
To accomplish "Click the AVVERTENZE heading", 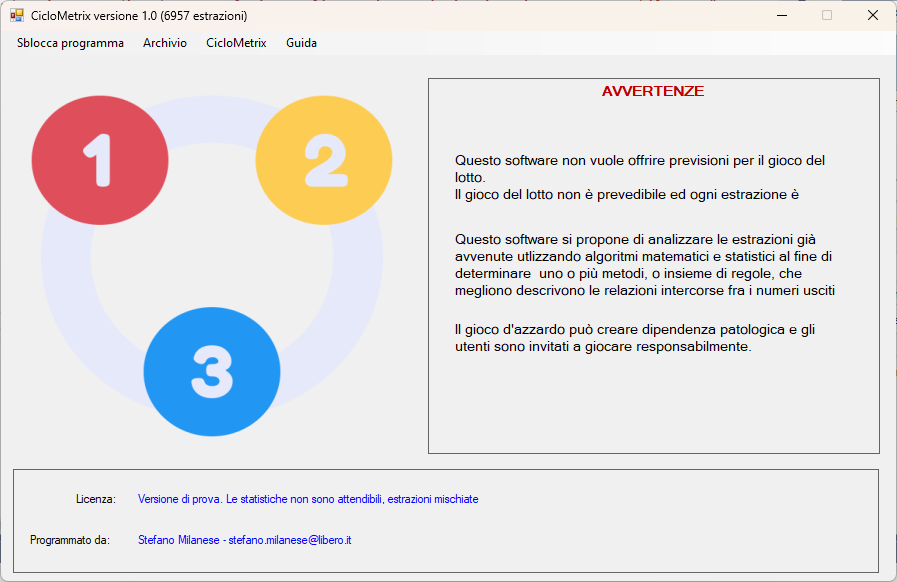I will tap(653, 91).
